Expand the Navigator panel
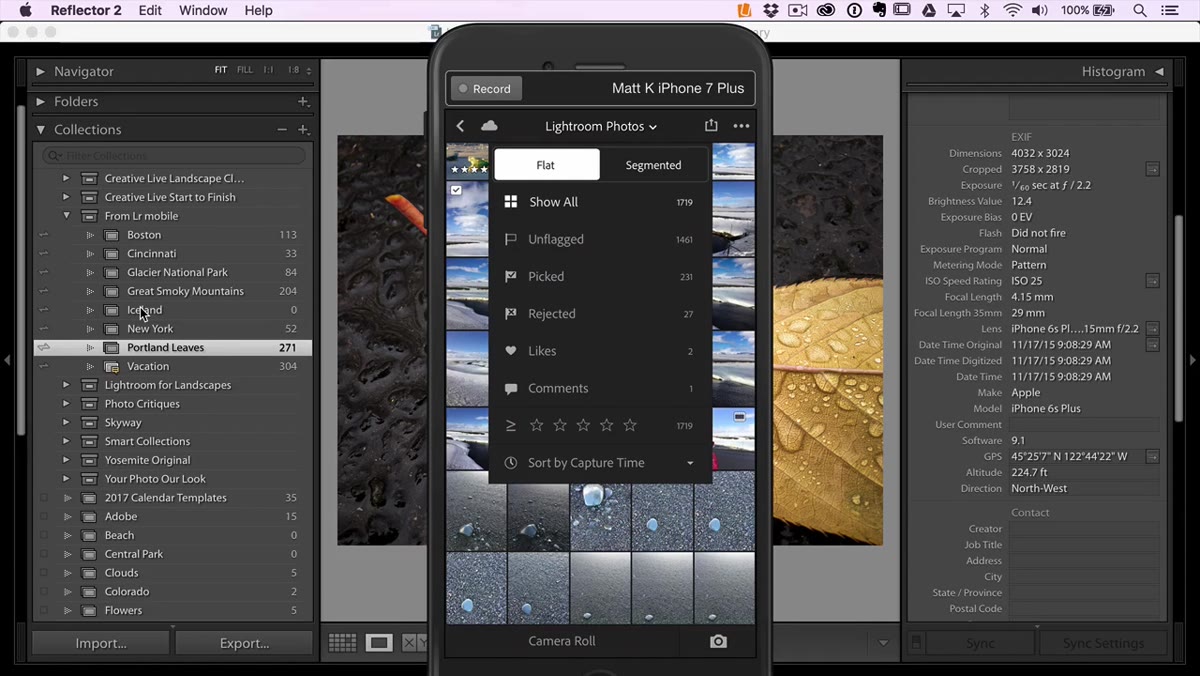 41,72
